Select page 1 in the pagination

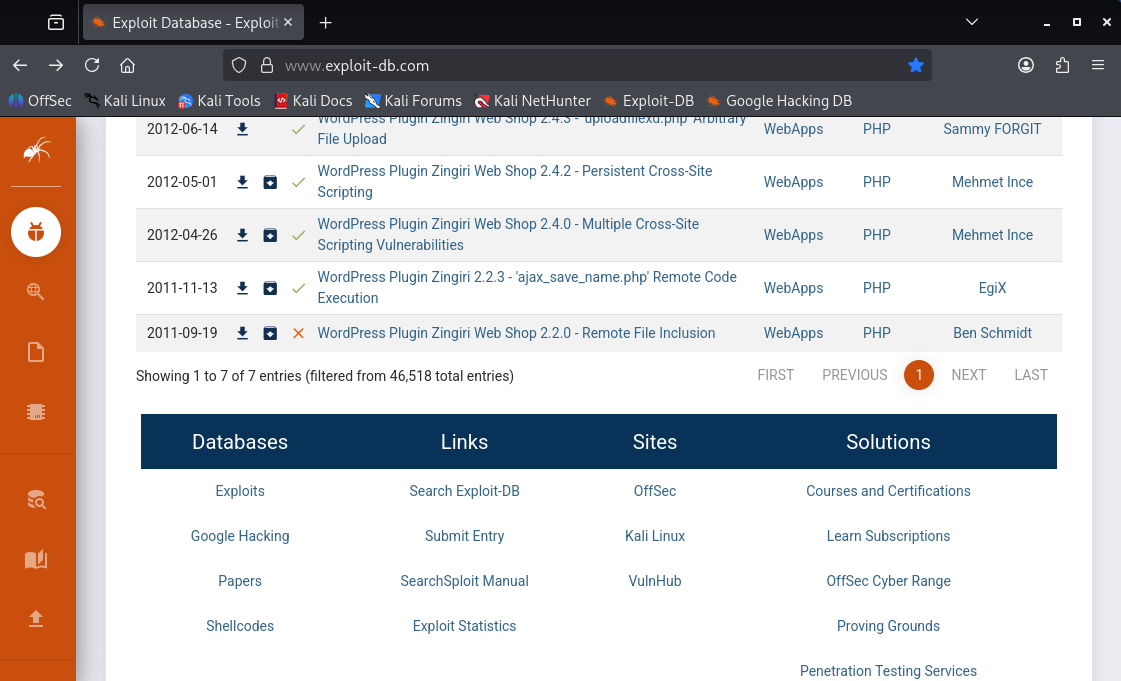[x=918, y=375]
